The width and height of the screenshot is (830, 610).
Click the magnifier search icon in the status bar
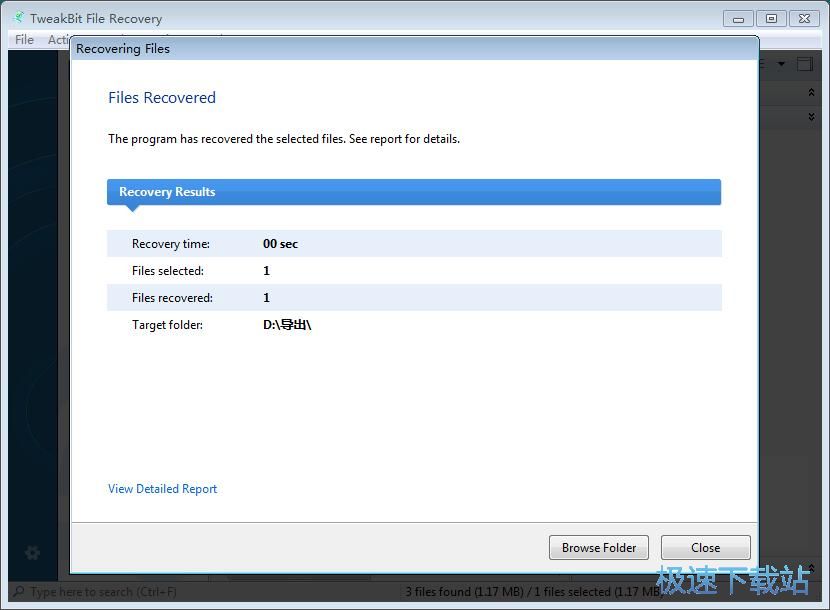pyautogui.click(x=19, y=591)
